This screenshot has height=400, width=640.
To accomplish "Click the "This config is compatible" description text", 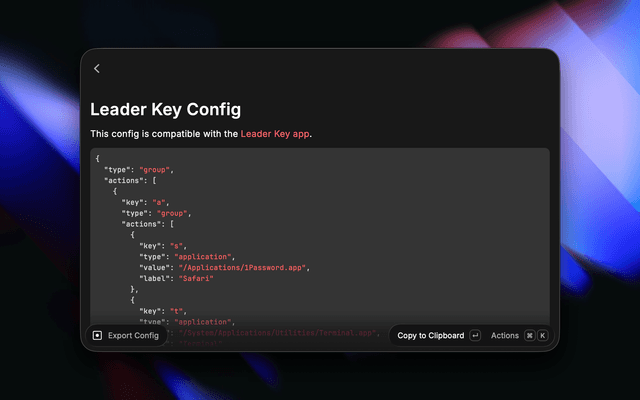I will [x=201, y=134].
